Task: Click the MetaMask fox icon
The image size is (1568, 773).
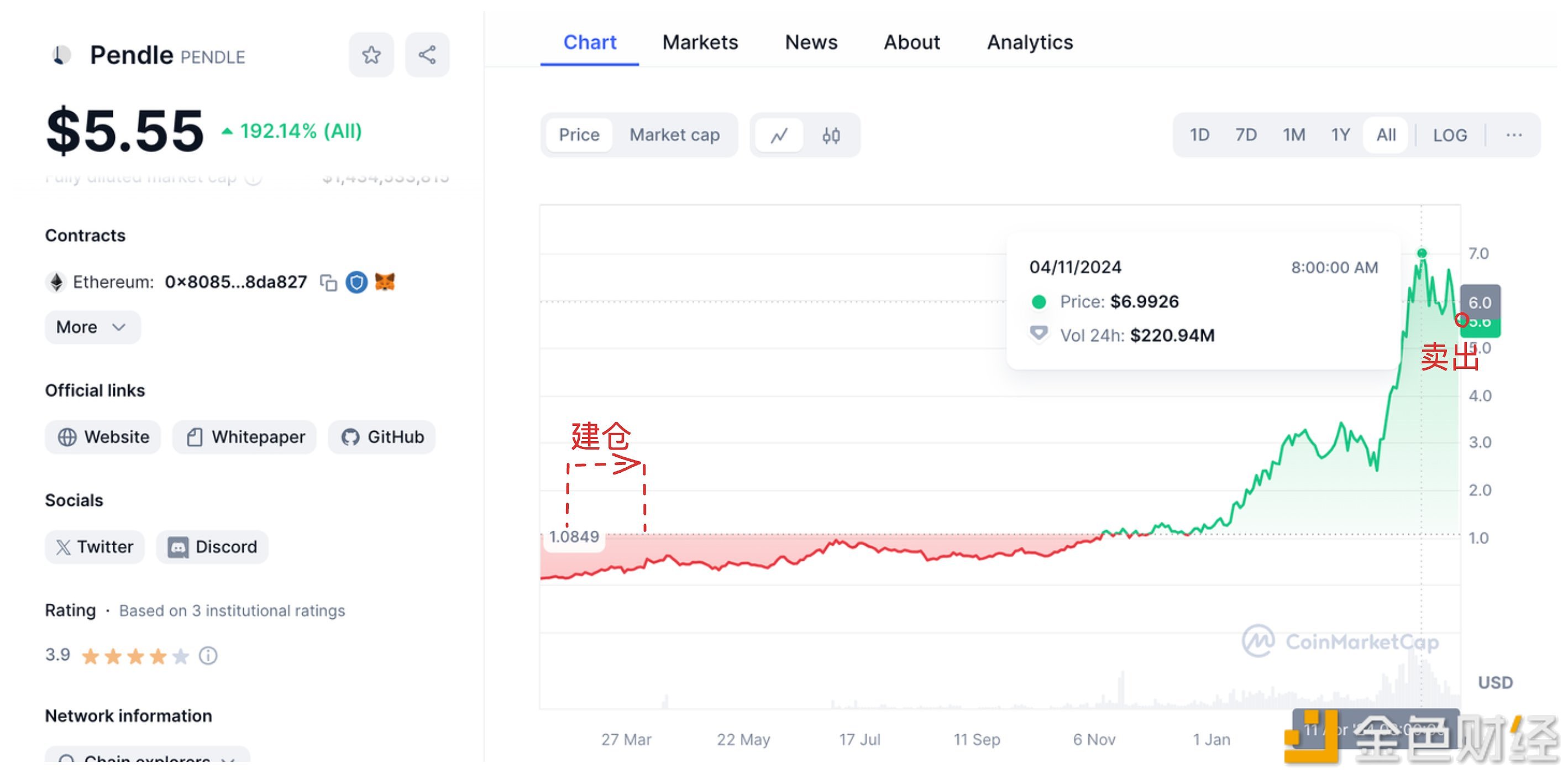Action: [x=385, y=283]
